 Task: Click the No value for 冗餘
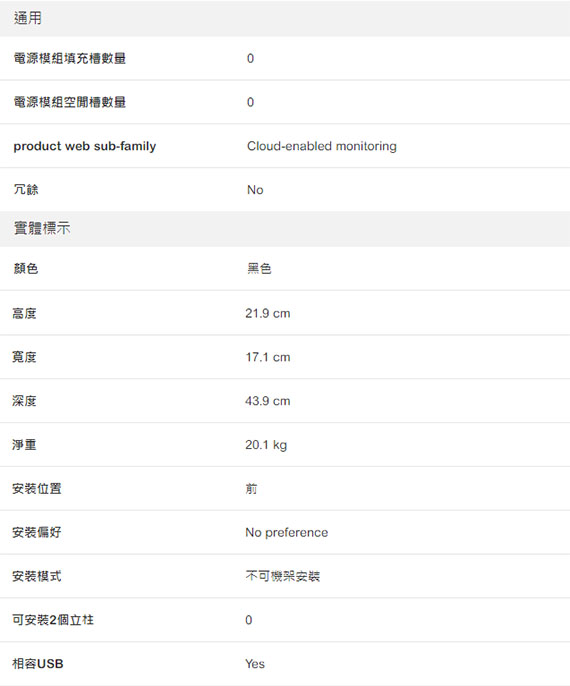[x=255, y=190]
